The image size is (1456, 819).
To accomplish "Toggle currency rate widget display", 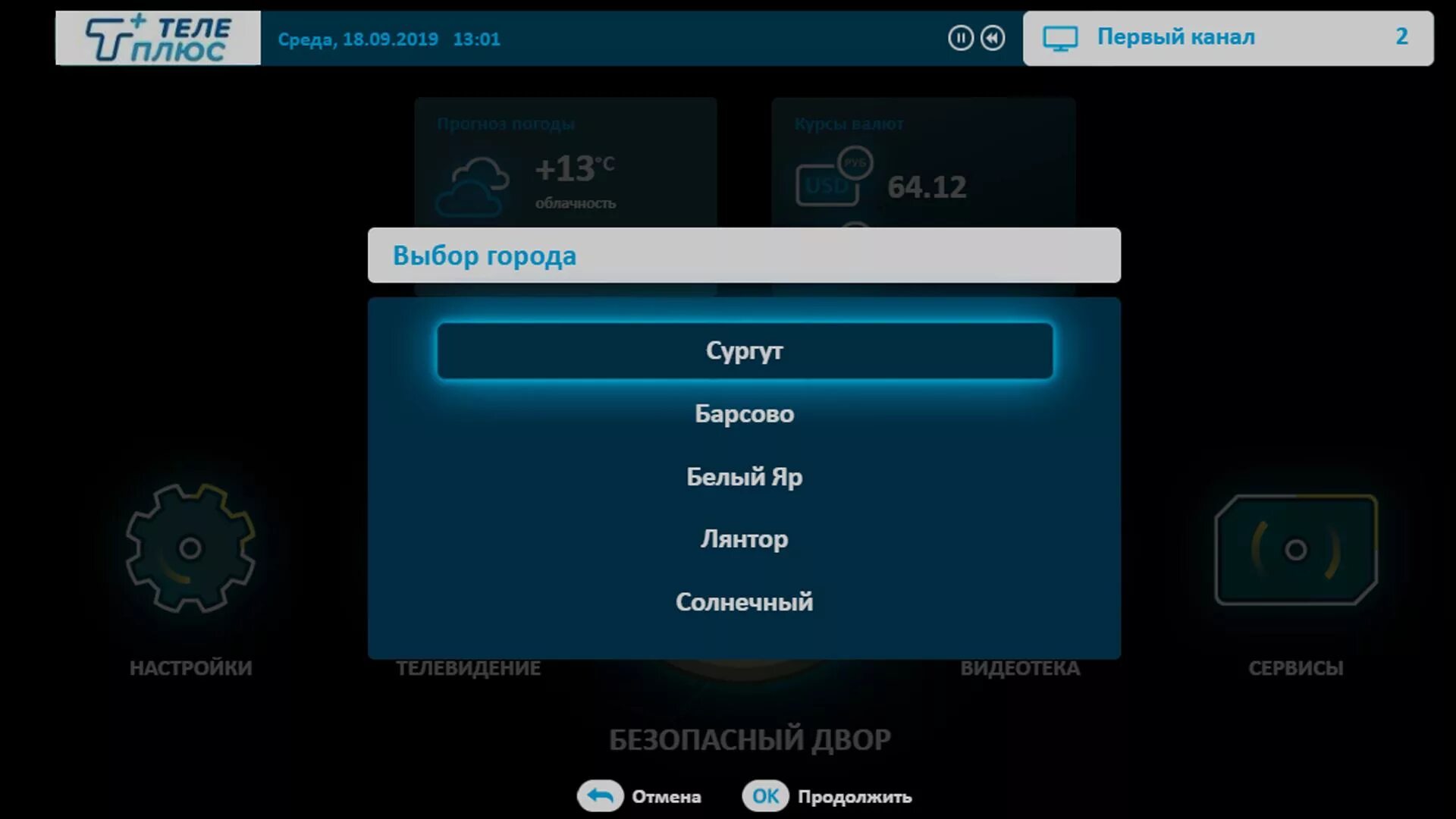I will tap(920, 165).
